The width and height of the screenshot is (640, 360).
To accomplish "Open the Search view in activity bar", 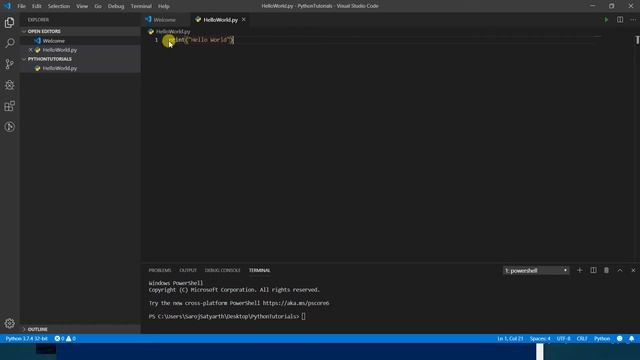I will pos(9,43).
